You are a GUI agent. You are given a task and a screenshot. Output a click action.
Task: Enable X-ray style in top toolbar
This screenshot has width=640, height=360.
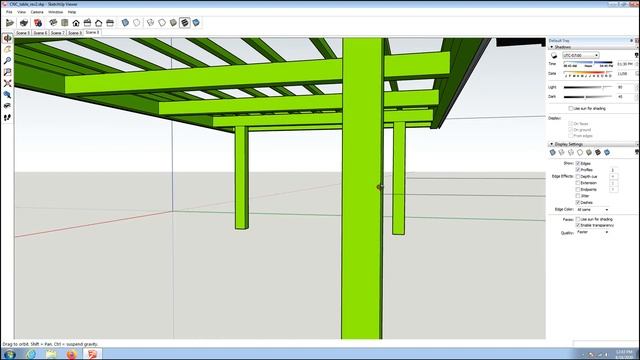(125, 23)
